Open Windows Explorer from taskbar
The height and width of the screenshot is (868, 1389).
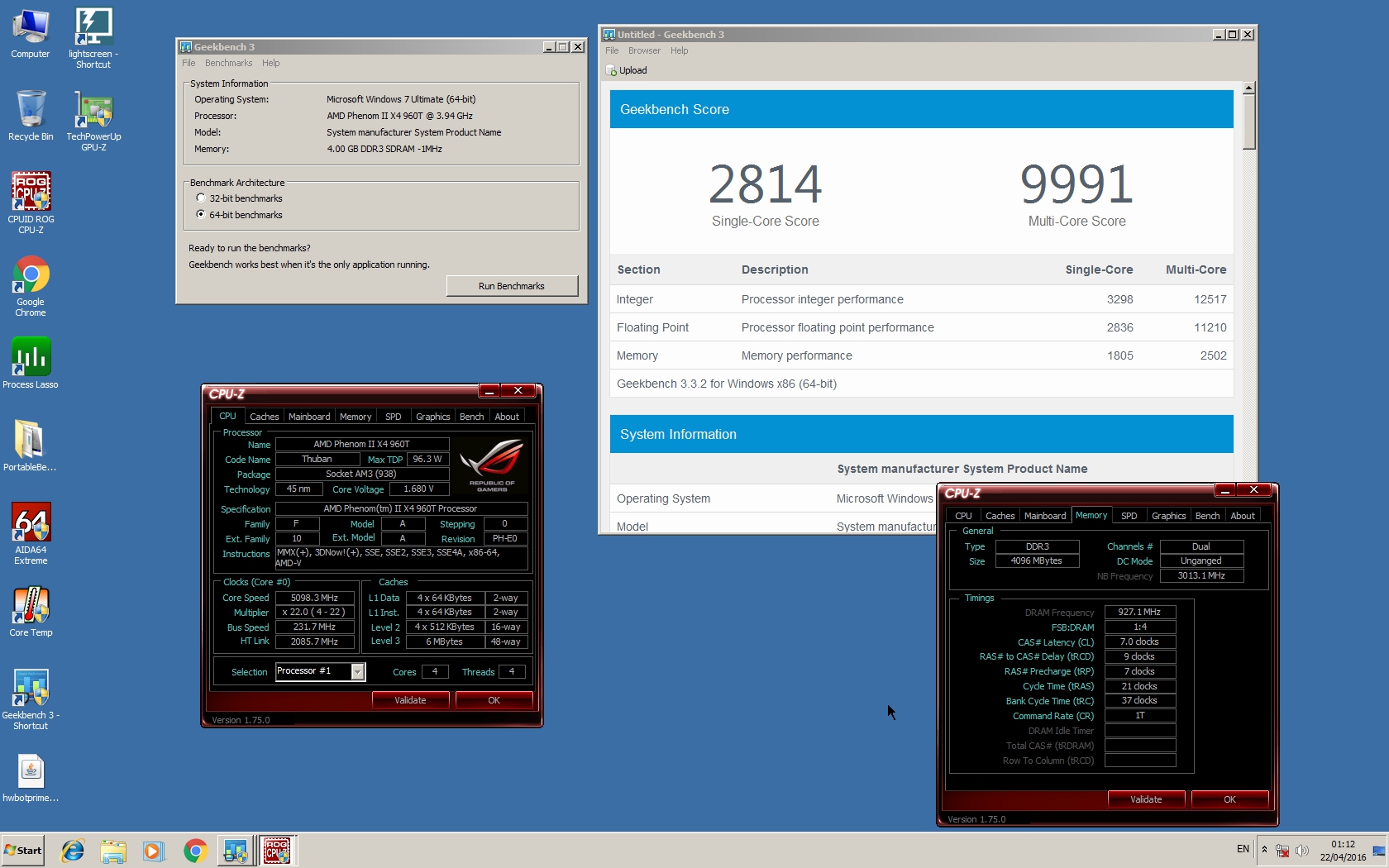(x=113, y=851)
